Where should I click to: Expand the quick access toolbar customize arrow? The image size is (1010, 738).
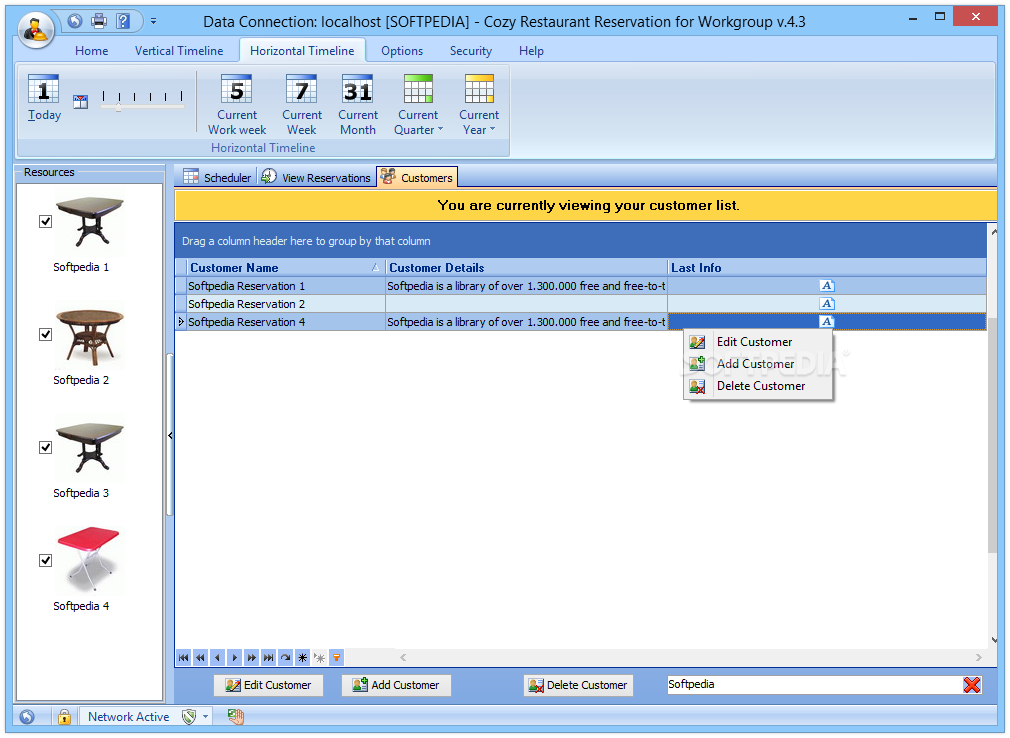click(x=153, y=21)
